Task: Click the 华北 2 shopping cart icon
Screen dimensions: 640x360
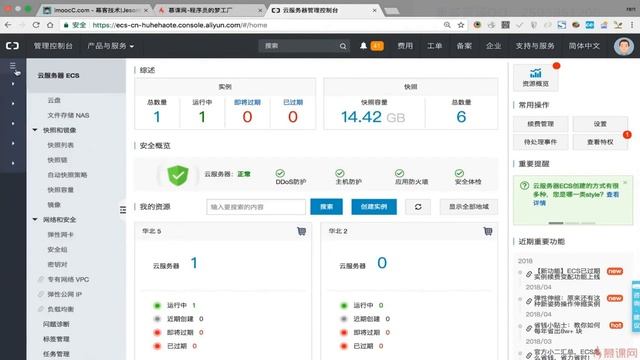Action: [x=487, y=231]
